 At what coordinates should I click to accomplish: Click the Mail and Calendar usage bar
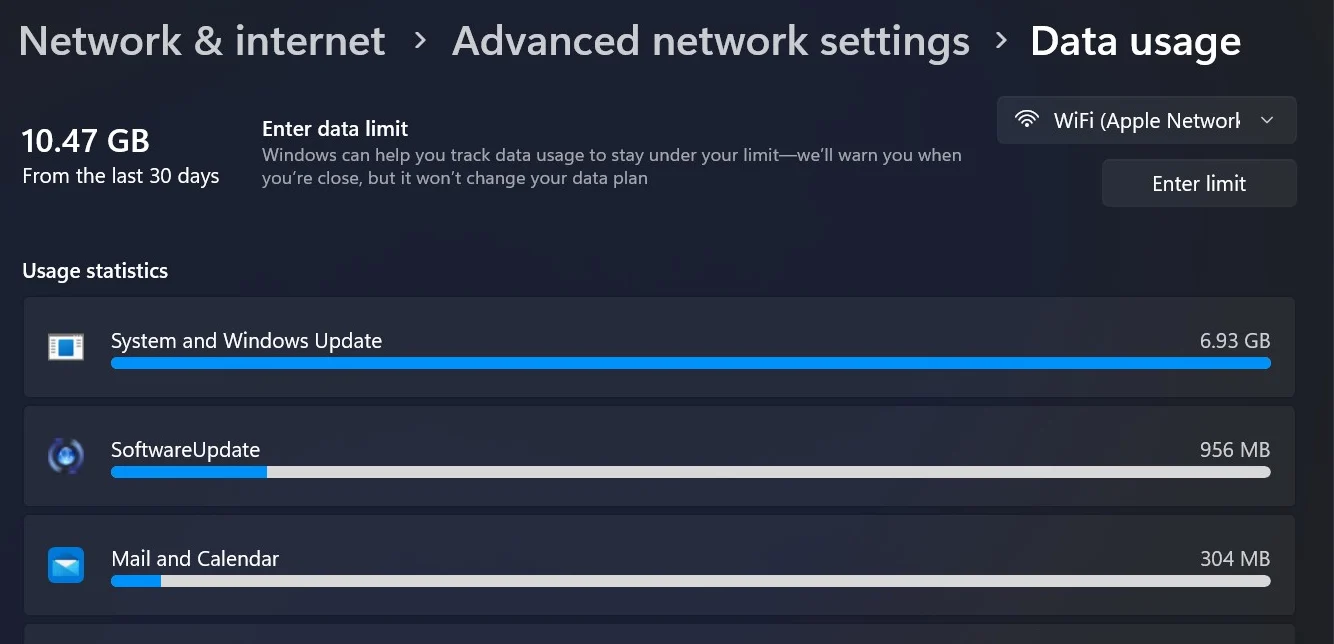691,581
